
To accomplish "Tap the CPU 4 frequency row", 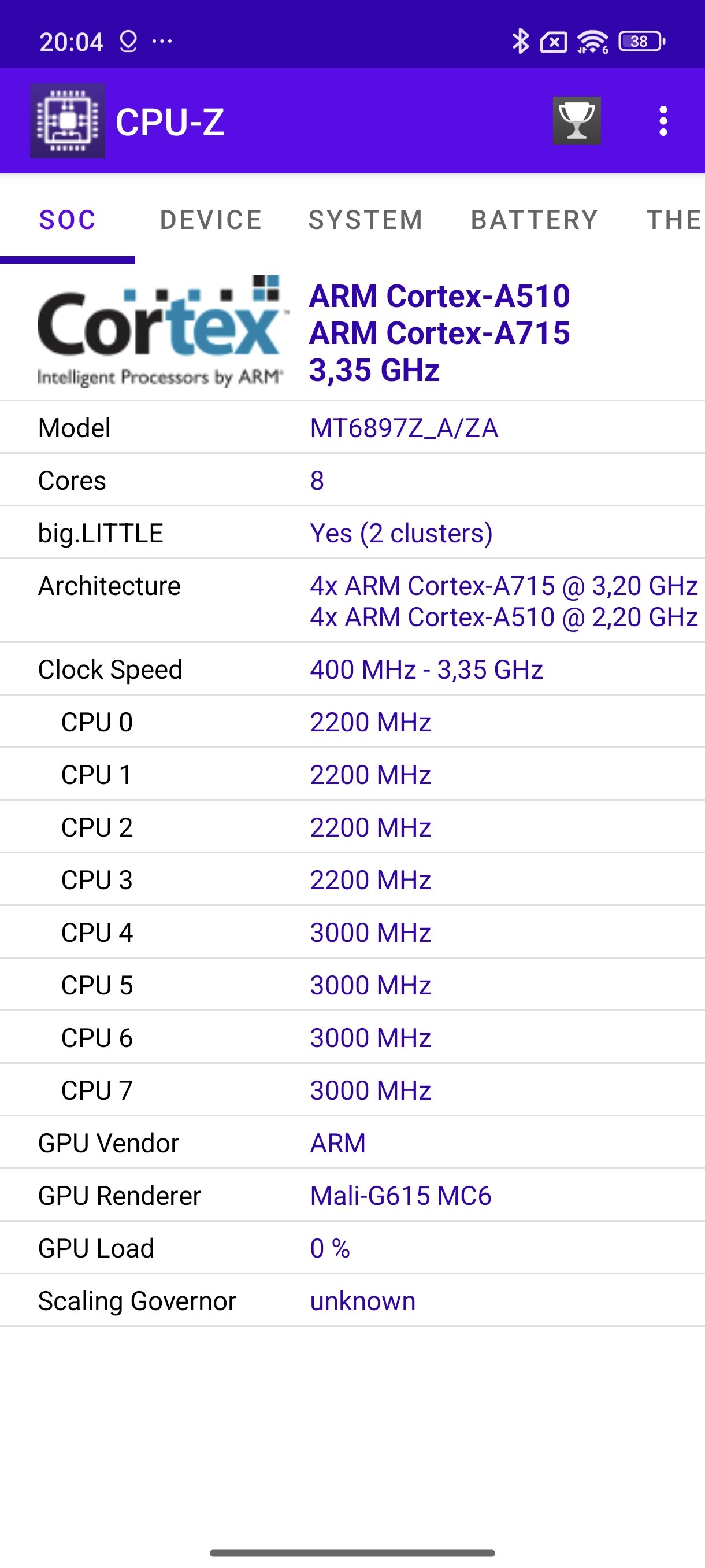I will (352, 932).
